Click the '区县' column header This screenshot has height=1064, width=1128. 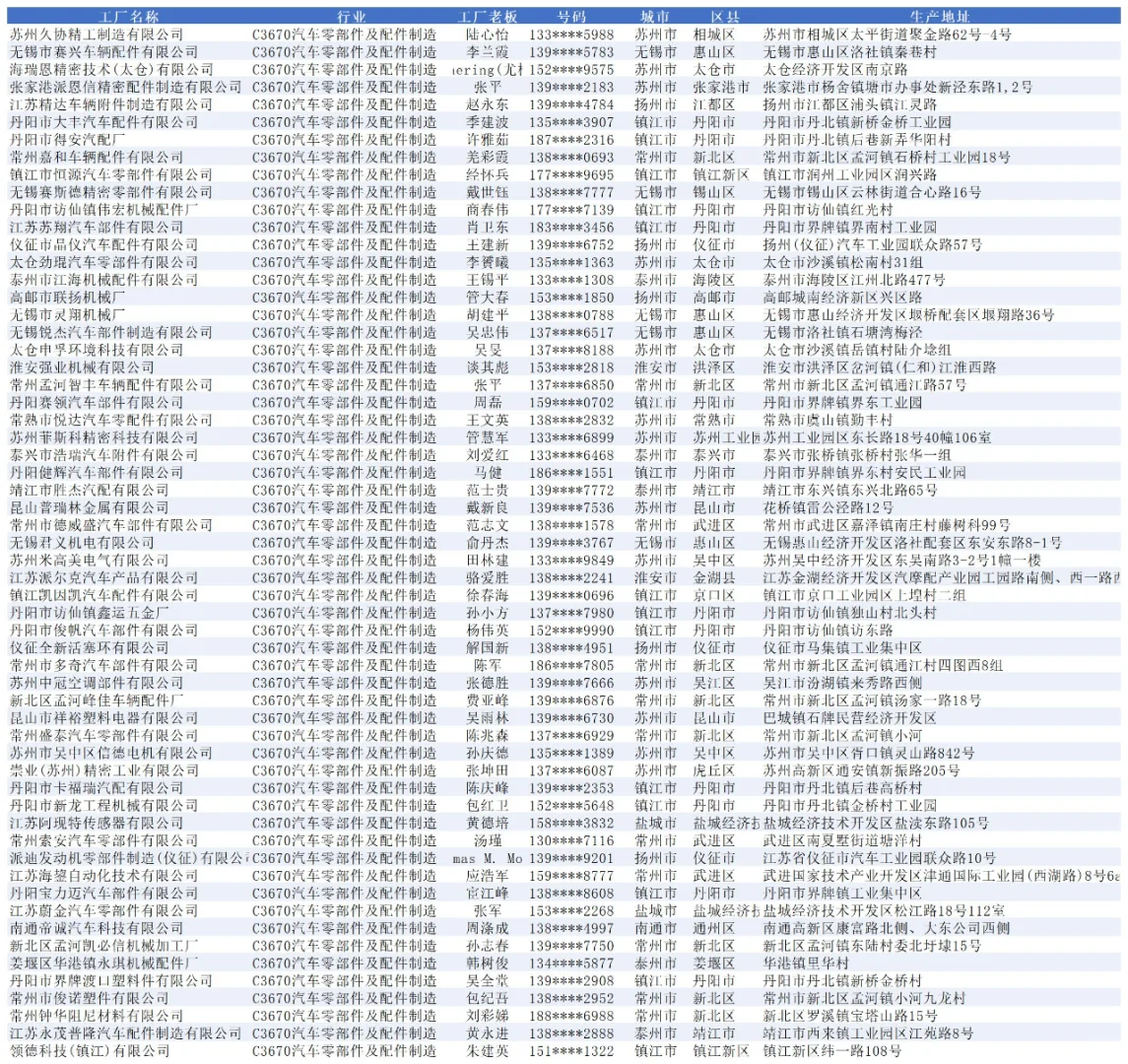coord(724,16)
